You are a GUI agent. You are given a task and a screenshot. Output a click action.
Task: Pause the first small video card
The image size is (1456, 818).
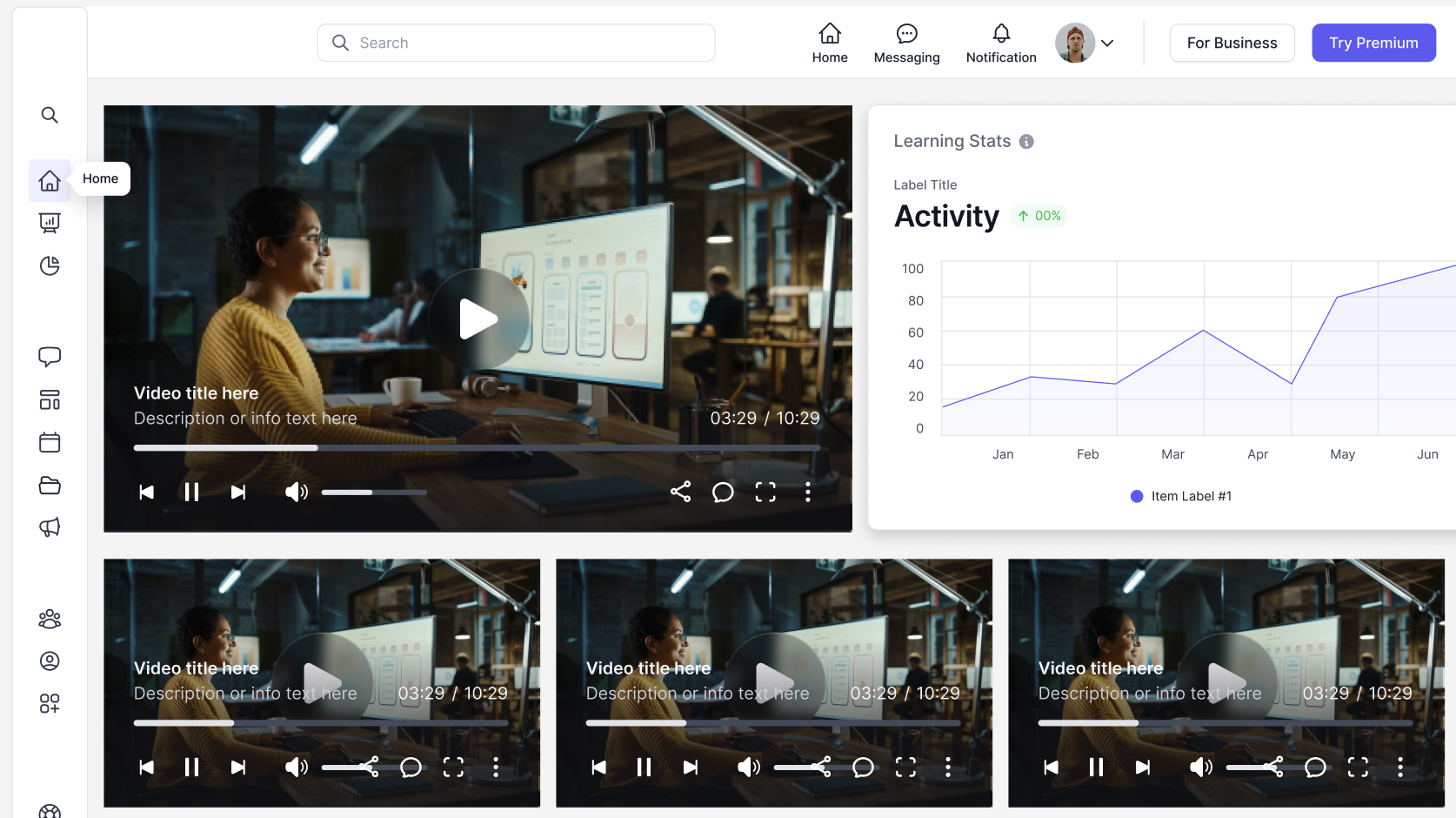[x=191, y=767]
